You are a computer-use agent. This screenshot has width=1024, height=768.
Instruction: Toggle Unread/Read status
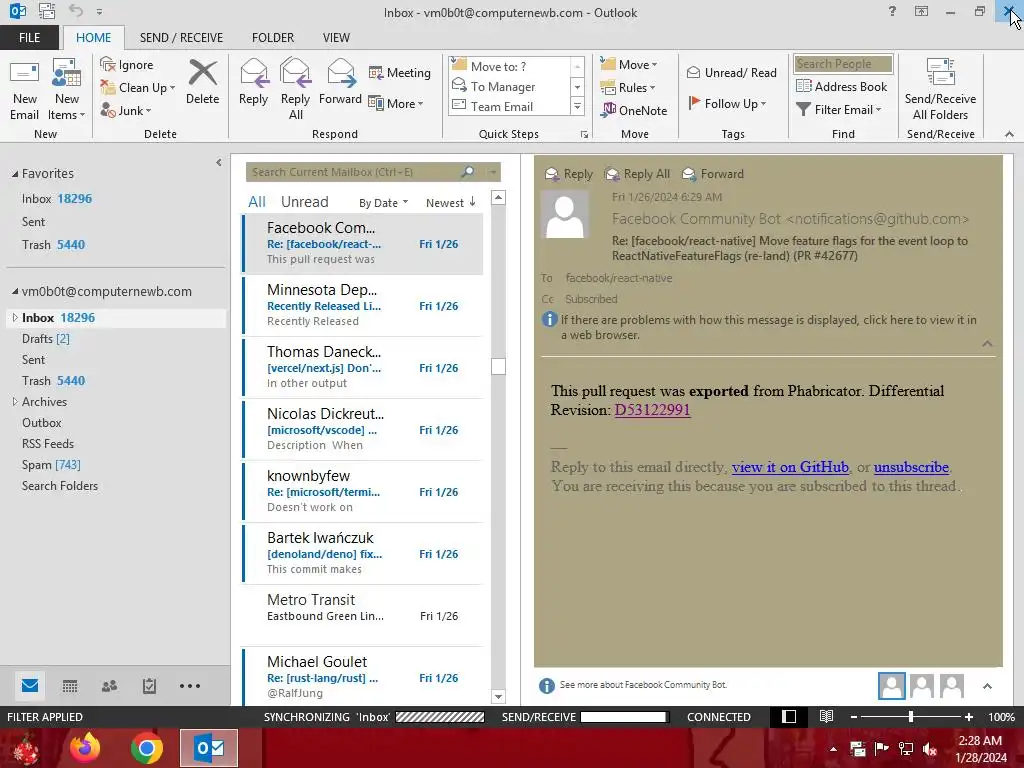731,72
